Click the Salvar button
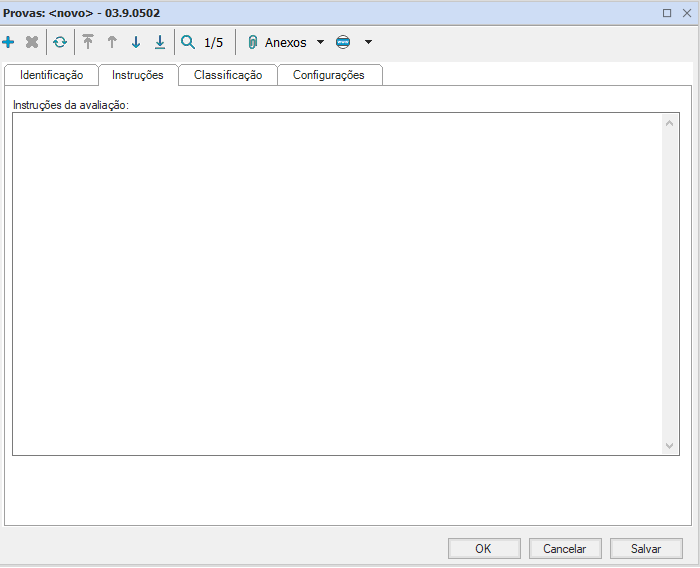 coord(646,549)
